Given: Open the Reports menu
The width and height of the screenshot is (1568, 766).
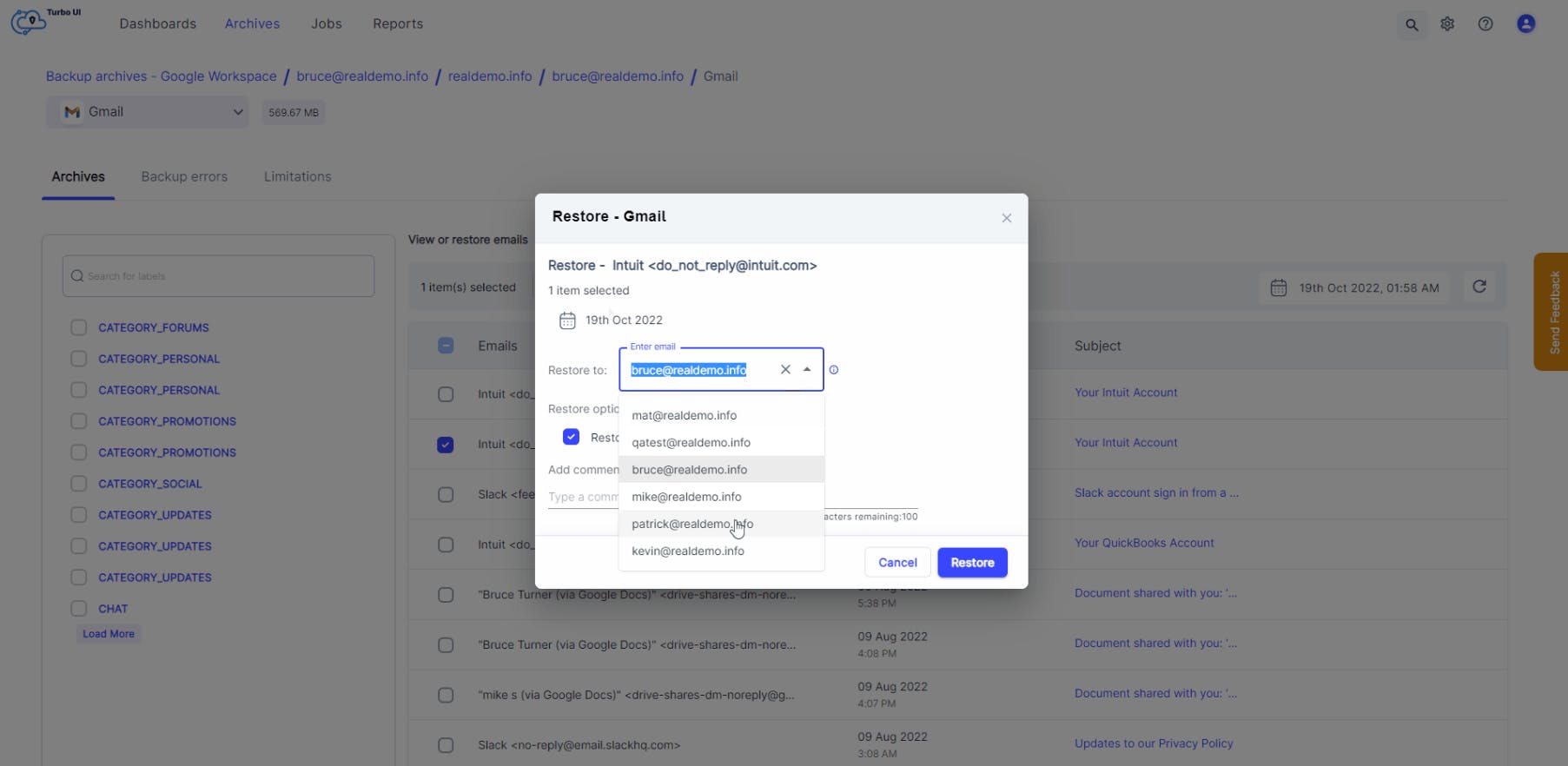Looking at the screenshot, I should (398, 23).
